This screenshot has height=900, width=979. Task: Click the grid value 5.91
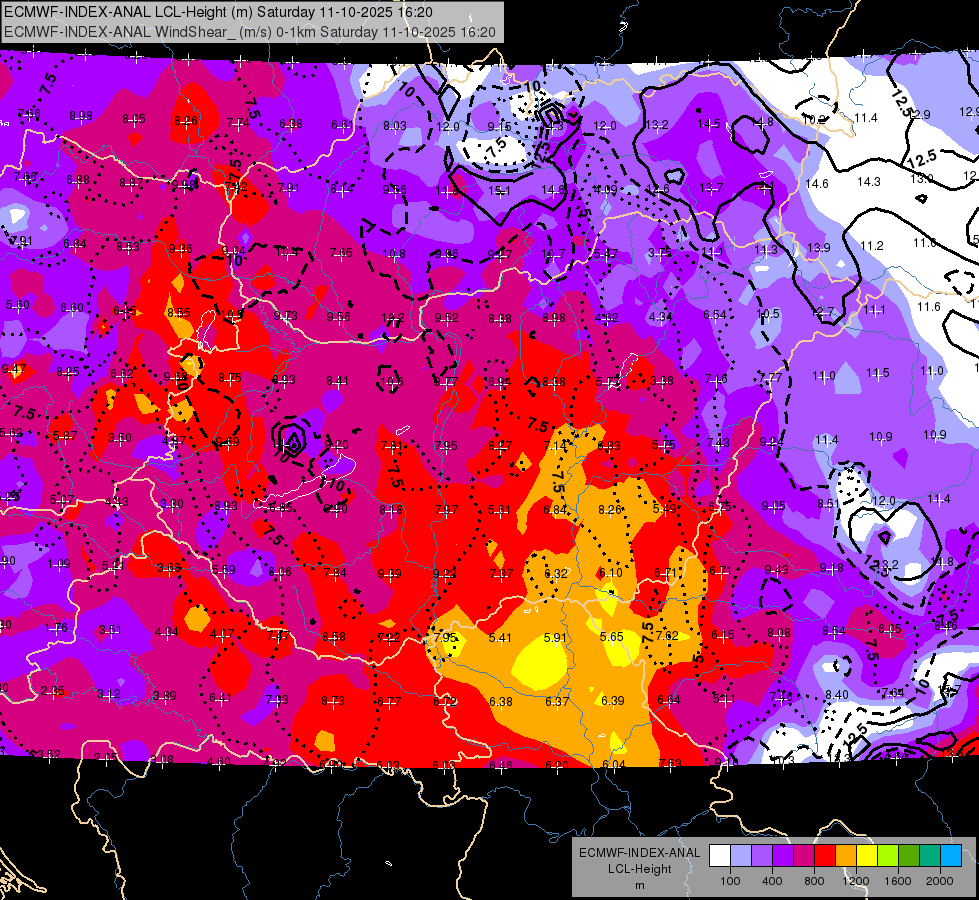[x=556, y=638]
